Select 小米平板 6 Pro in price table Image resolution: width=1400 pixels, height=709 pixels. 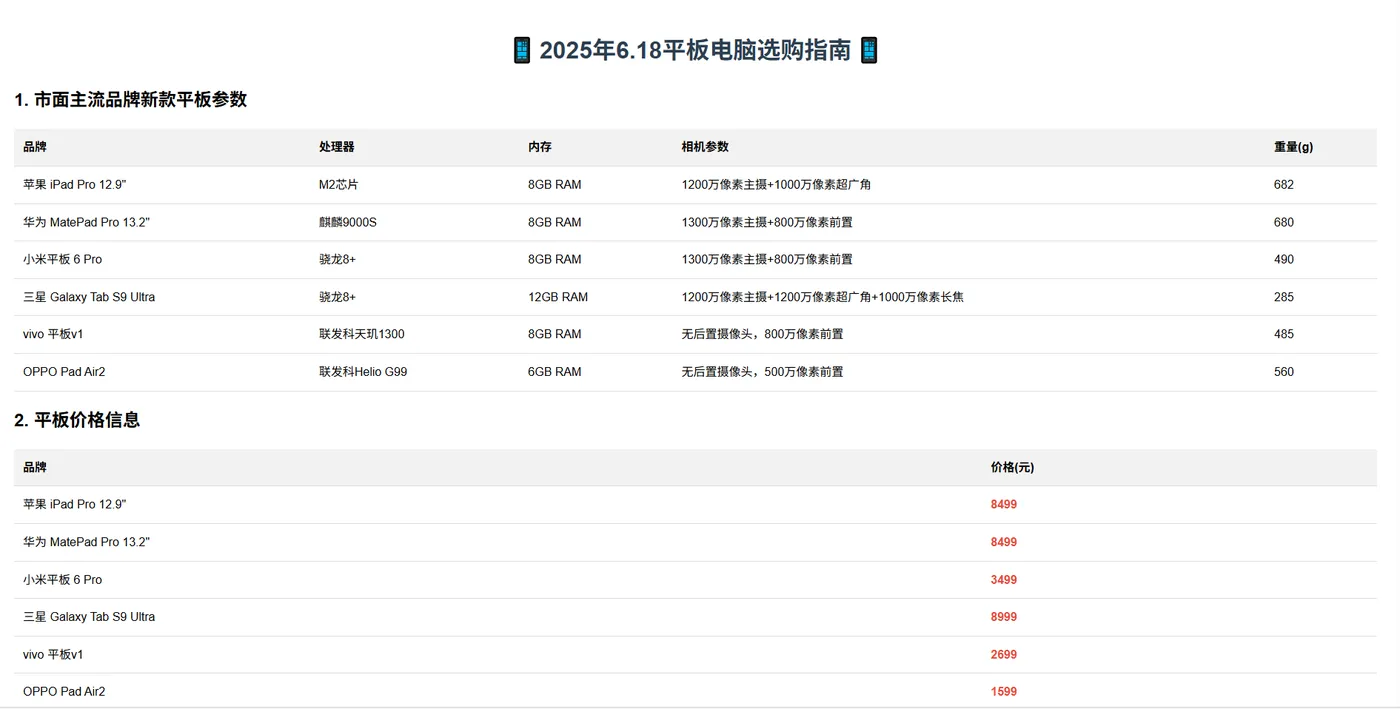click(62, 580)
